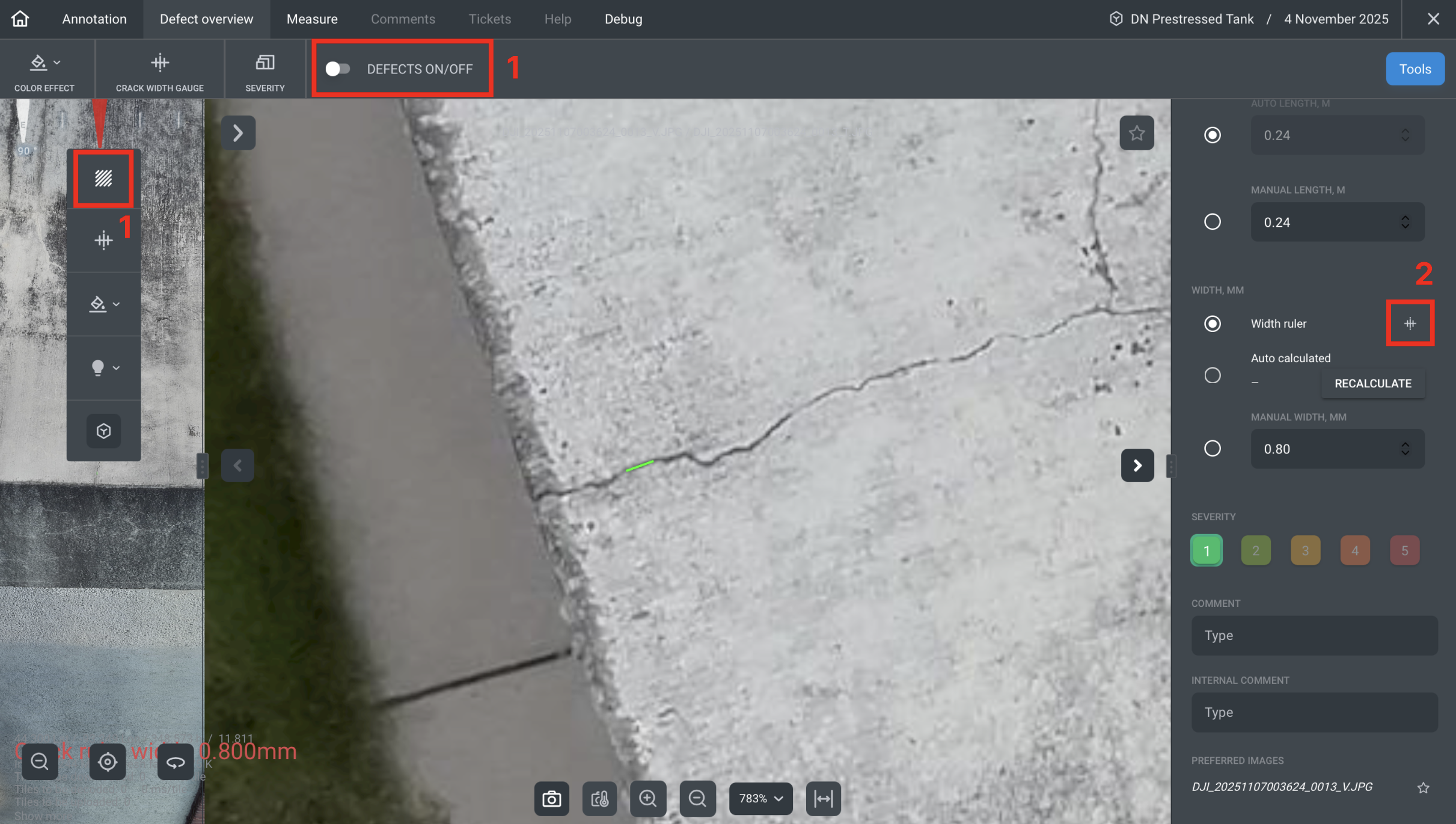The width and height of the screenshot is (1456, 824).
Task: Star the image with top-right favorite button
Action: coord(1136,133)
